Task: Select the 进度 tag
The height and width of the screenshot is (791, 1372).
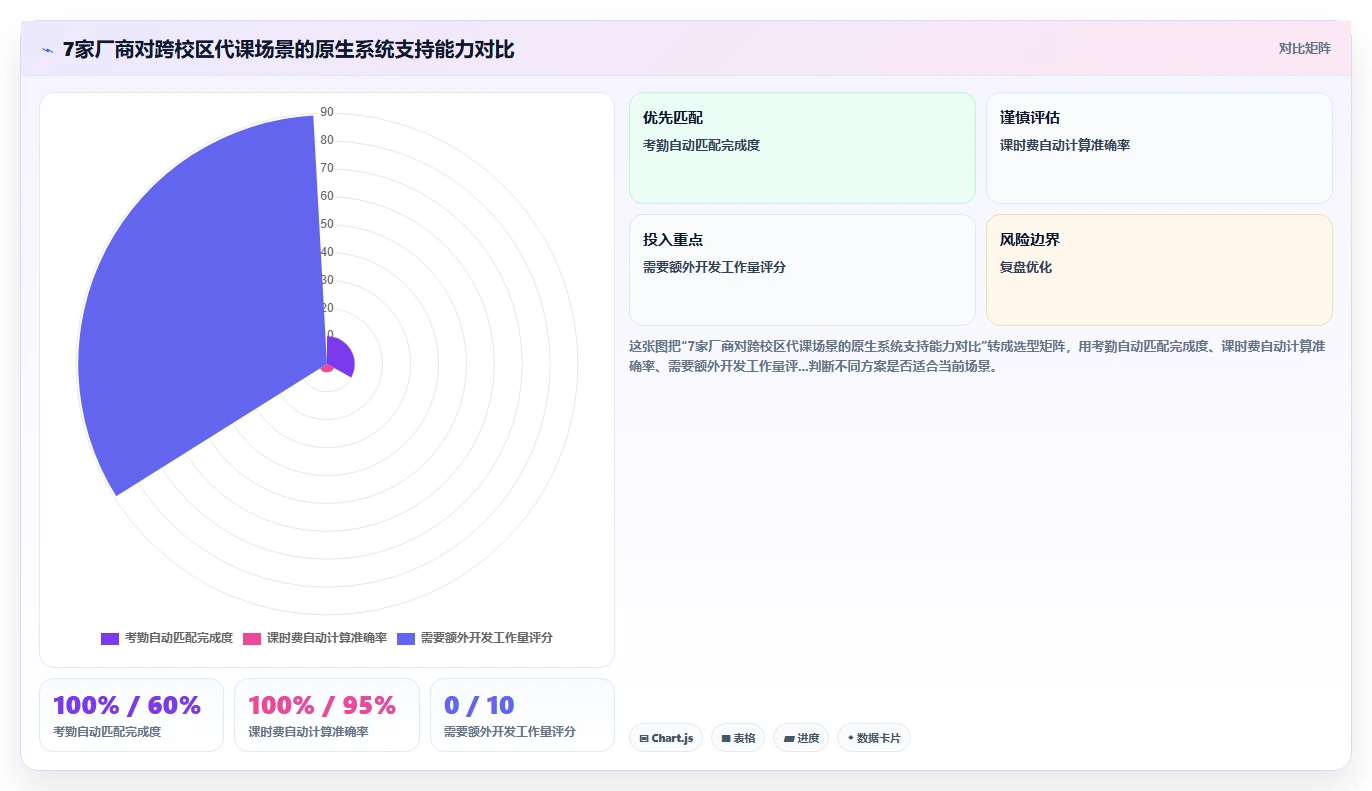Action: [x=801, y=738]
